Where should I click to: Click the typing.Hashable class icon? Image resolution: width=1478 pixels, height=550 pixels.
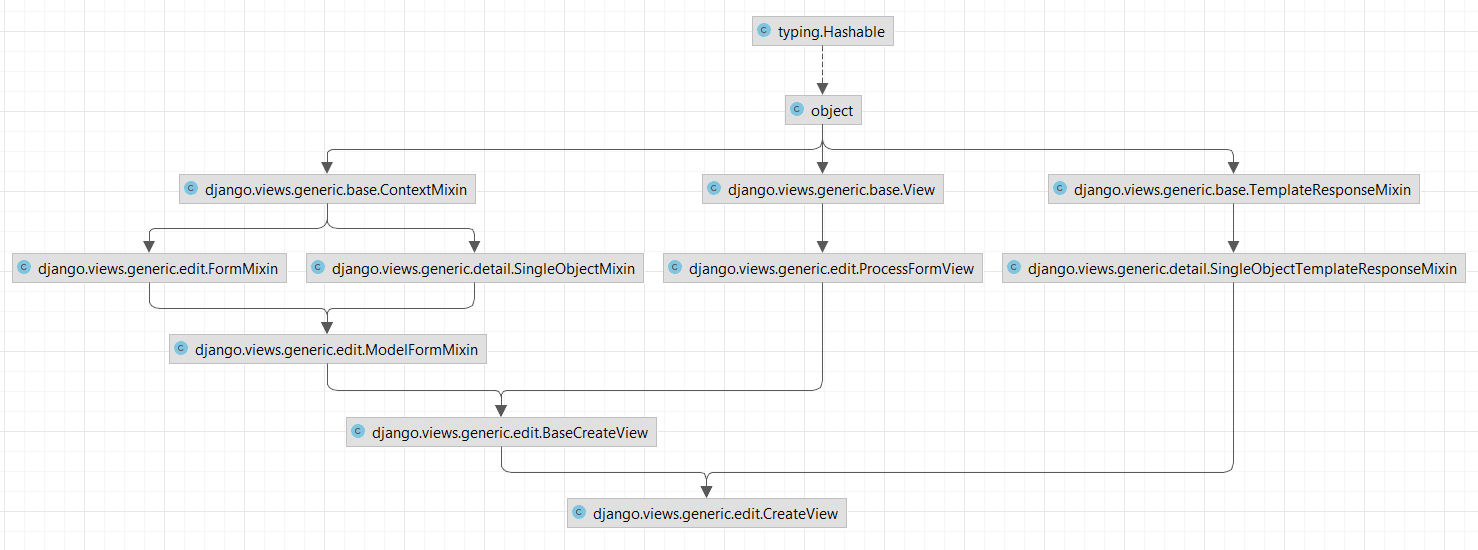[765, 32]
